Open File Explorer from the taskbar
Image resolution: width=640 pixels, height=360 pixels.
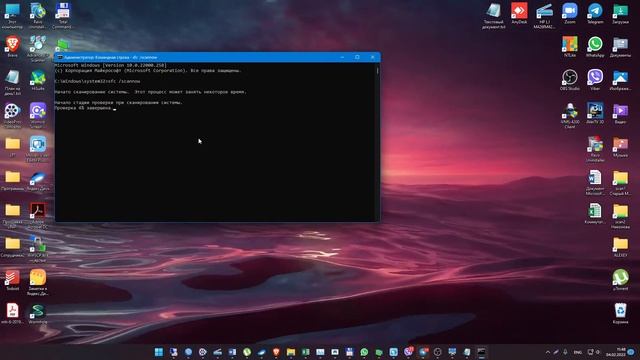tap(291, 352)
